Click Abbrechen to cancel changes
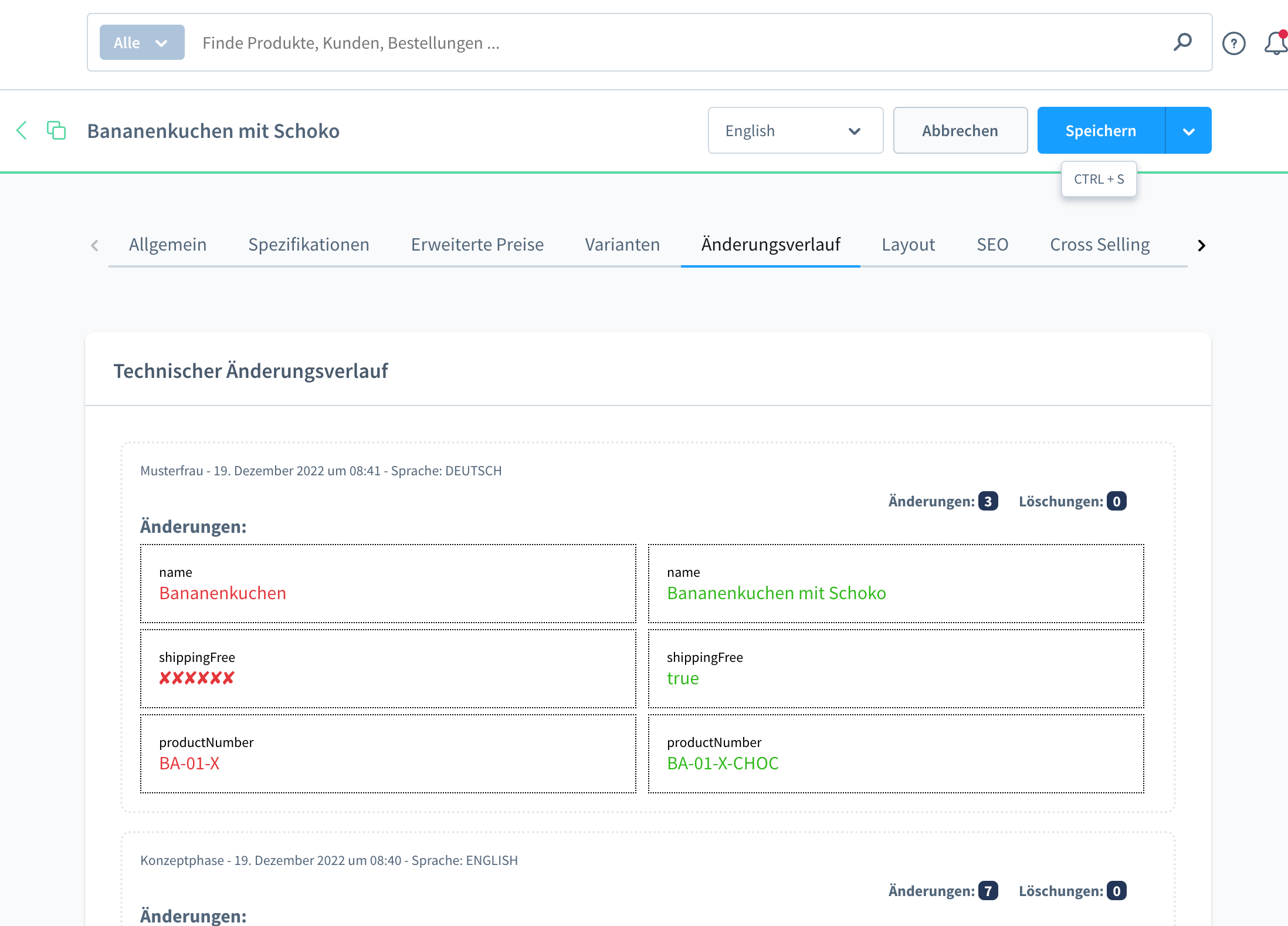The height and width of the screenshot is (926, 1288). 959,130
